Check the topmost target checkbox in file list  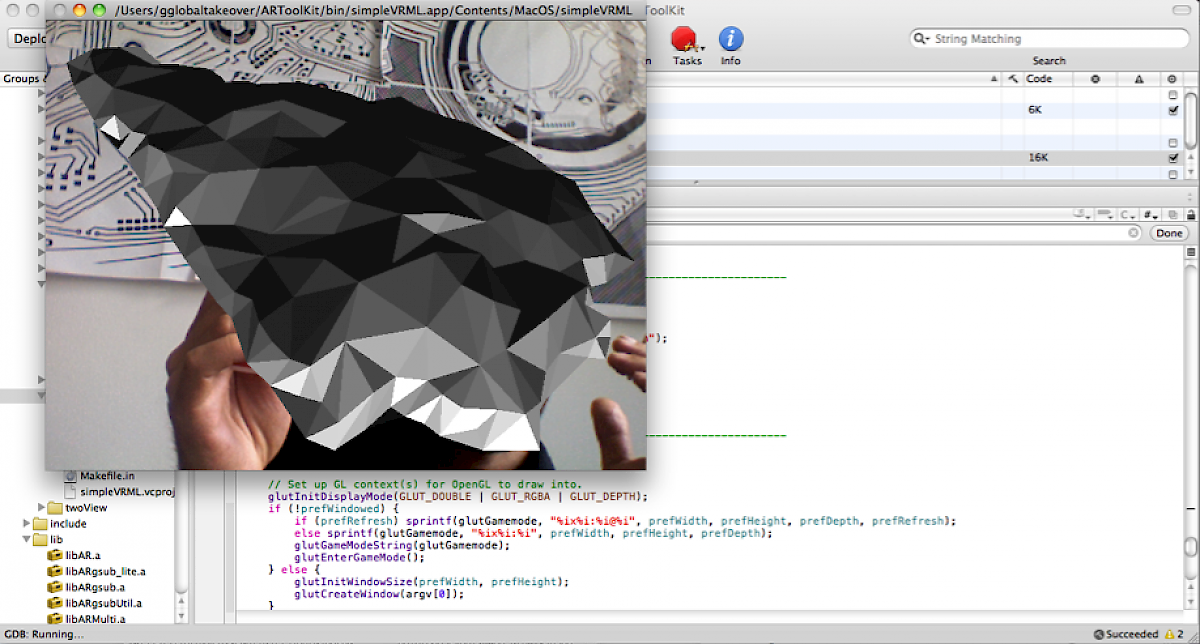point(1173,94)
